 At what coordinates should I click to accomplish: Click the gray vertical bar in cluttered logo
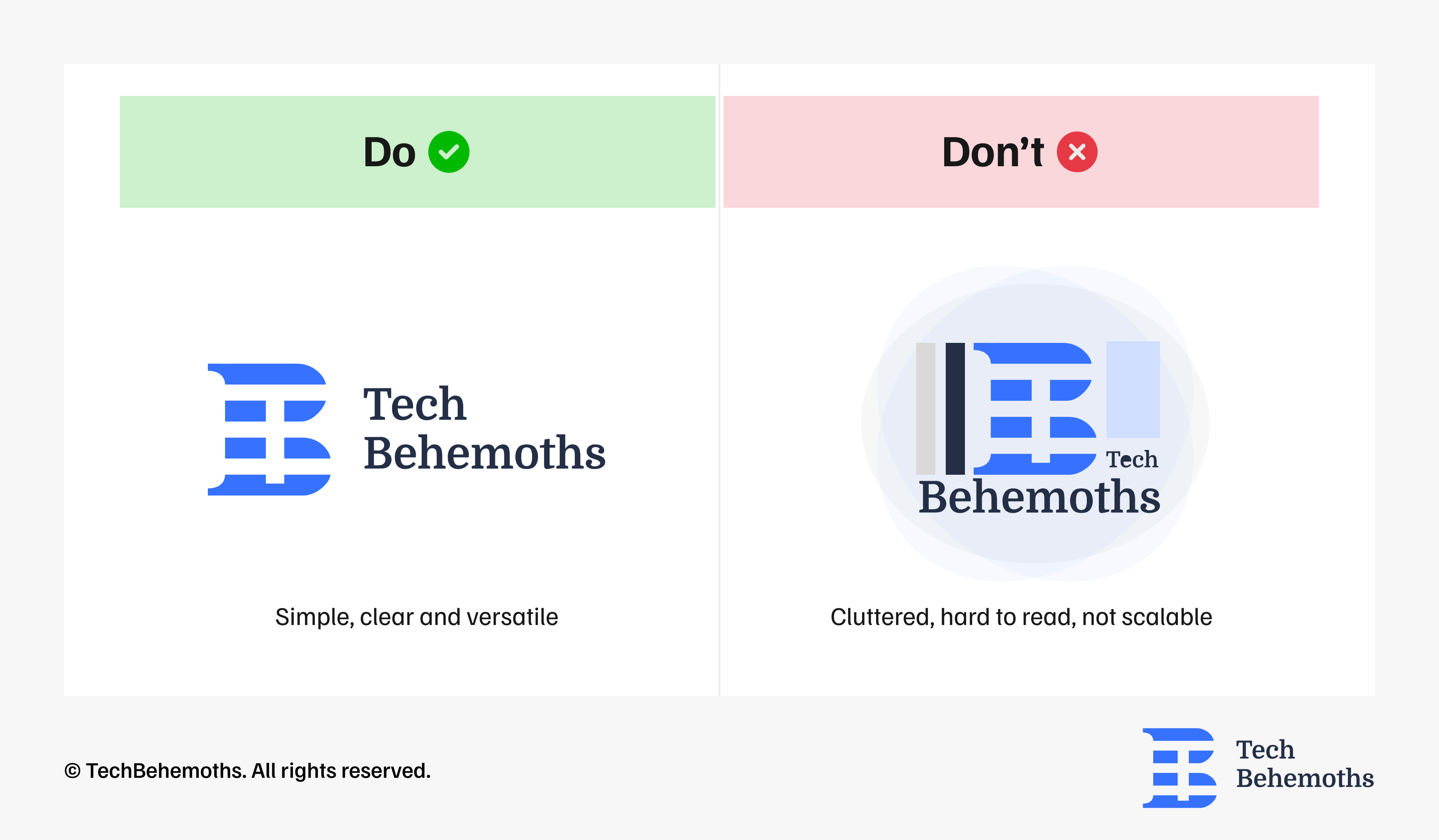tap(926, 409)
